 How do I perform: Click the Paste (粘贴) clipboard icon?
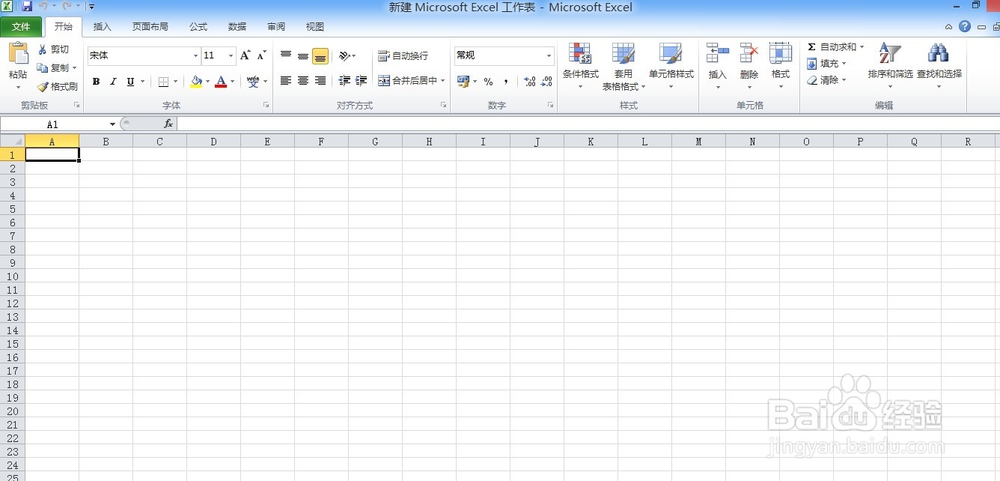pyautogui.click(x=18, y=54)
